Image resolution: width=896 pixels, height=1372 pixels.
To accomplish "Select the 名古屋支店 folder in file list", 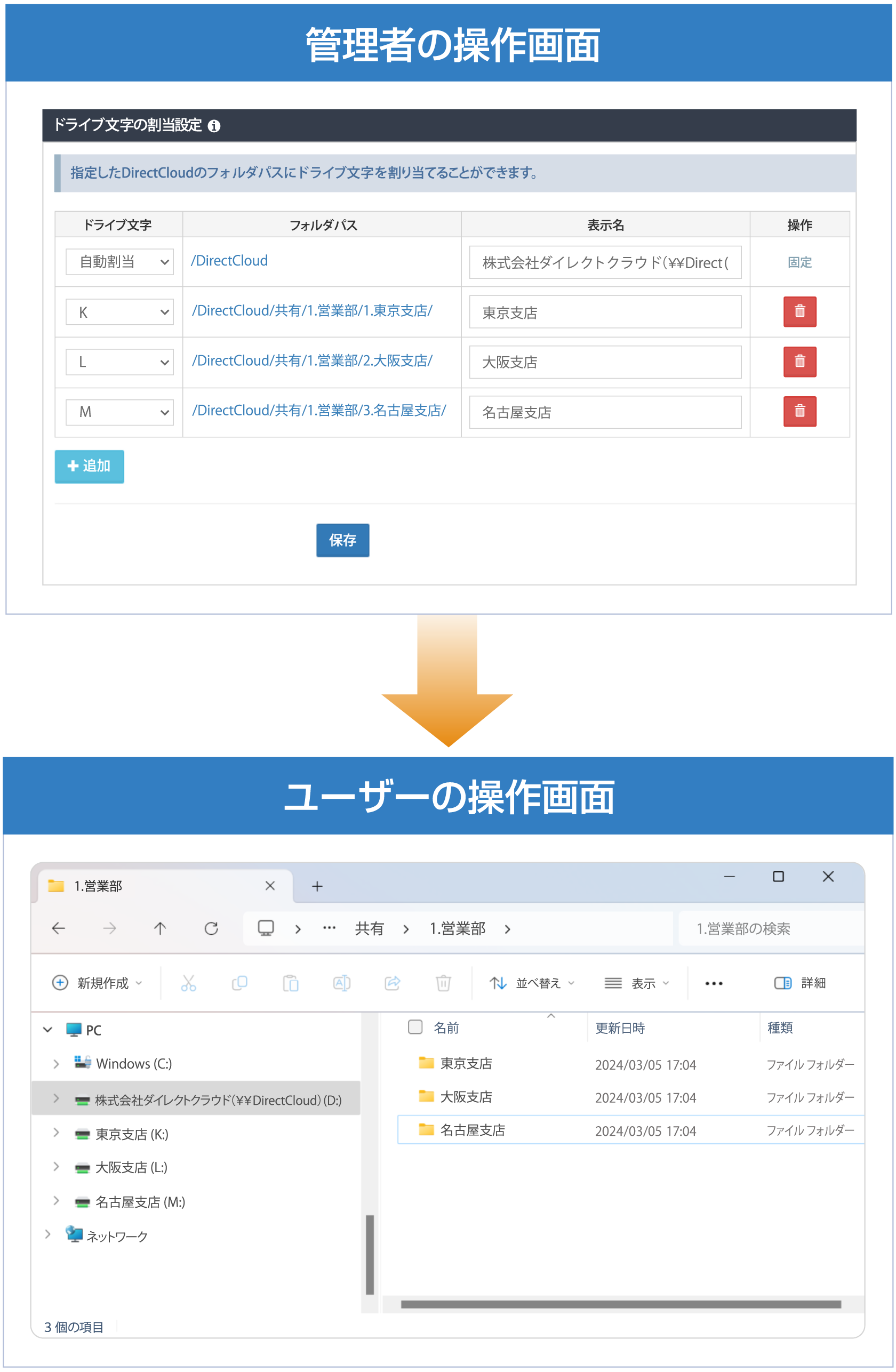I will [630, 1129].
